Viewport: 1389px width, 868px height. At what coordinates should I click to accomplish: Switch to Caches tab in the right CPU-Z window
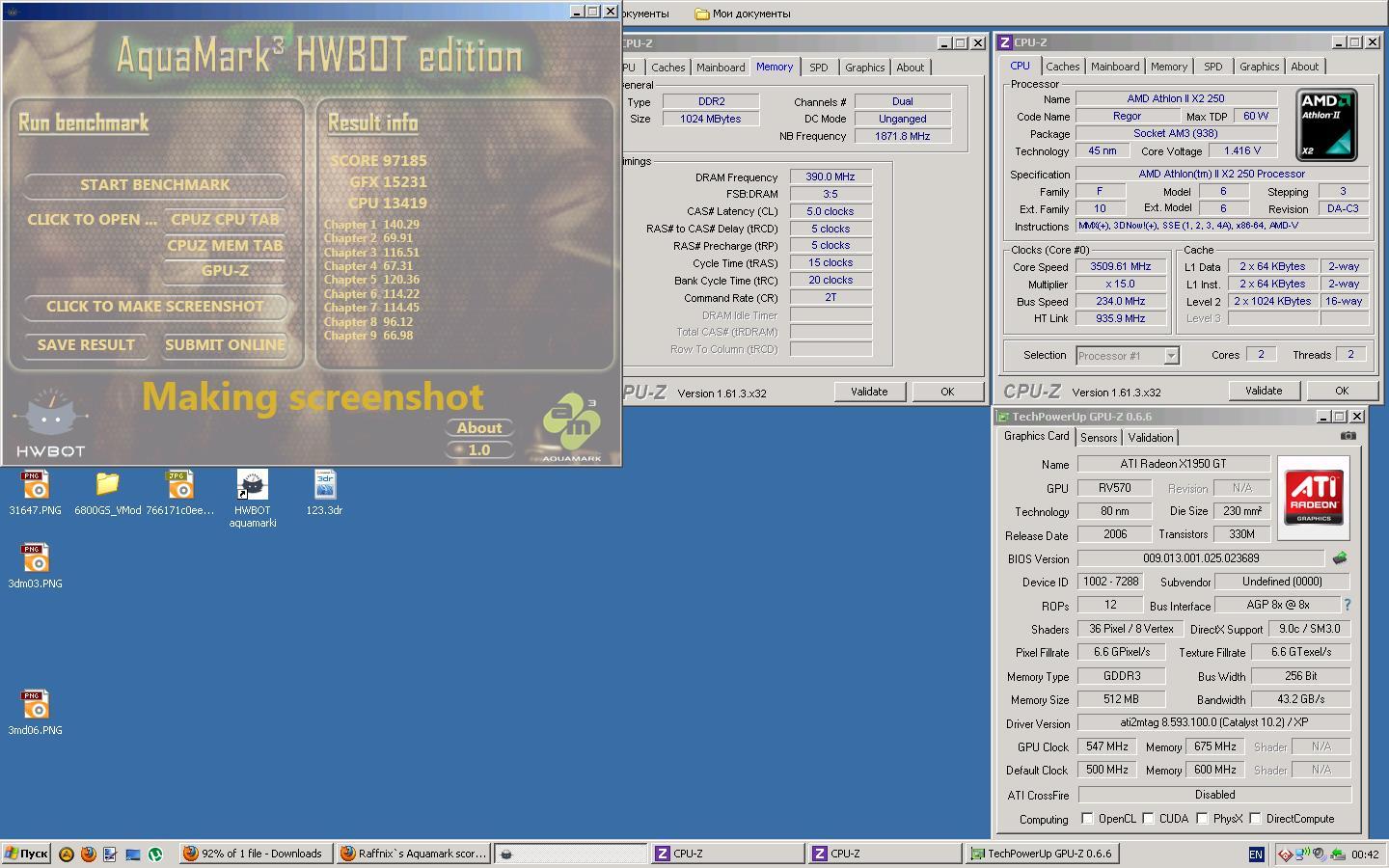(1062, 67)
